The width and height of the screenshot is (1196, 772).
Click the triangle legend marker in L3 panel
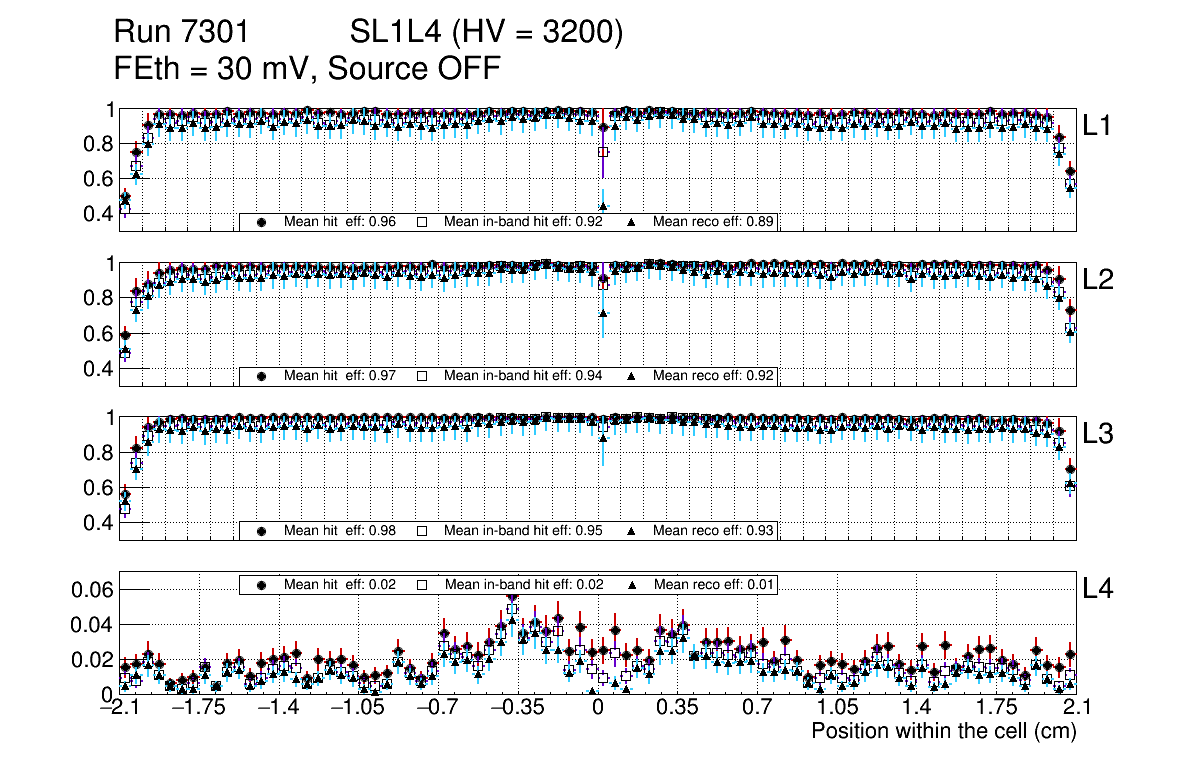tap(632, 531)
